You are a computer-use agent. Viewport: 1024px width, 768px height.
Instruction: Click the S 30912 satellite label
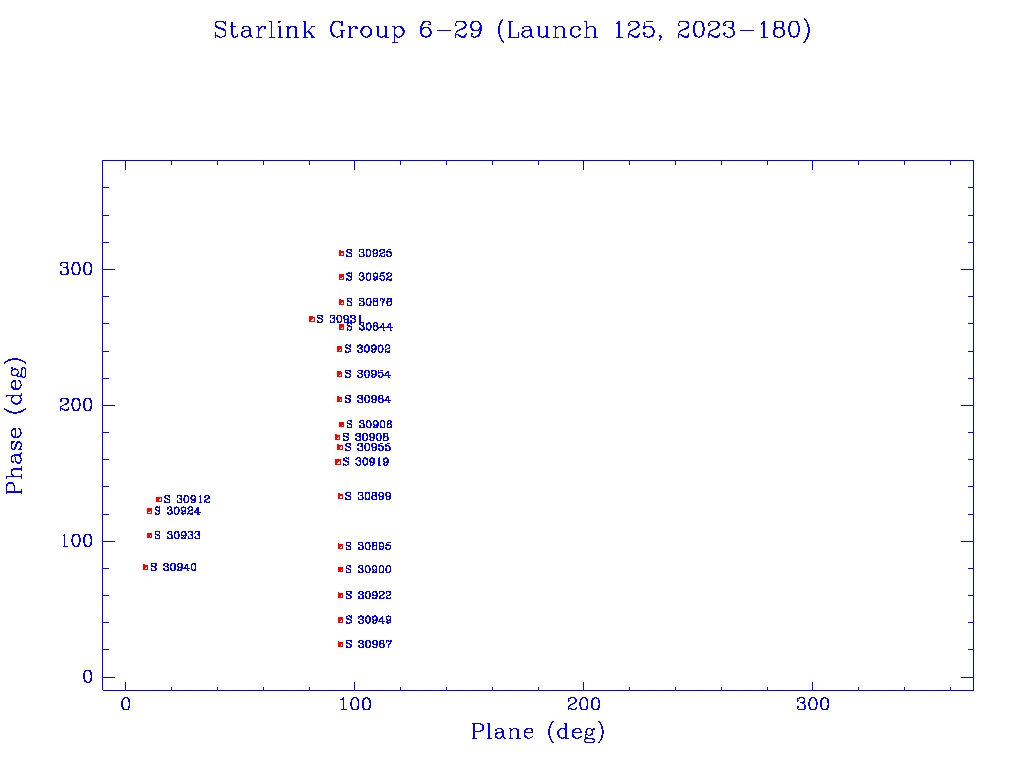point(187,500)
